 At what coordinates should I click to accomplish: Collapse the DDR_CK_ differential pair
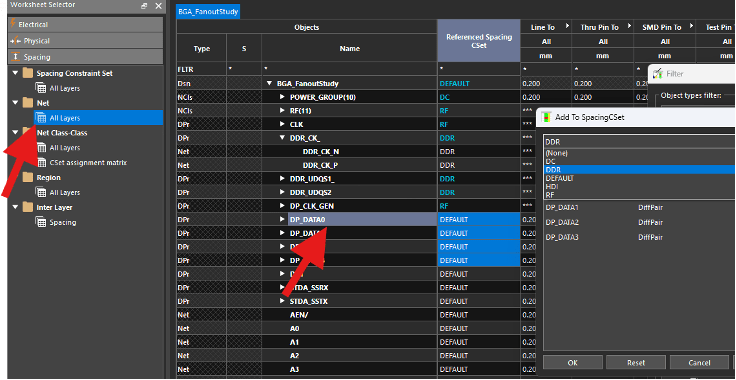pyautogui.click(x=282, y=138)
